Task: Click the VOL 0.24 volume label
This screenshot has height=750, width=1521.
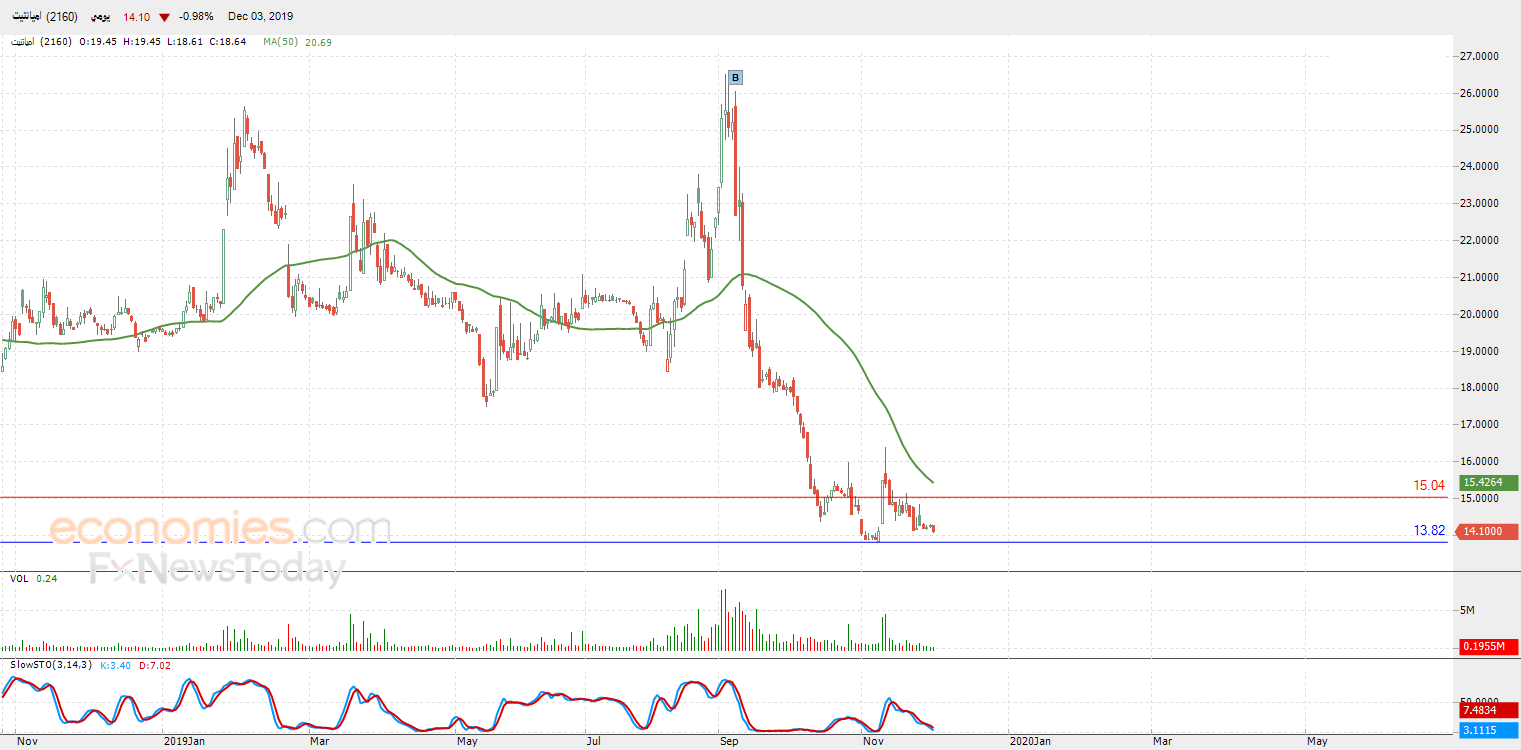Action: click(x=33, y=578)
